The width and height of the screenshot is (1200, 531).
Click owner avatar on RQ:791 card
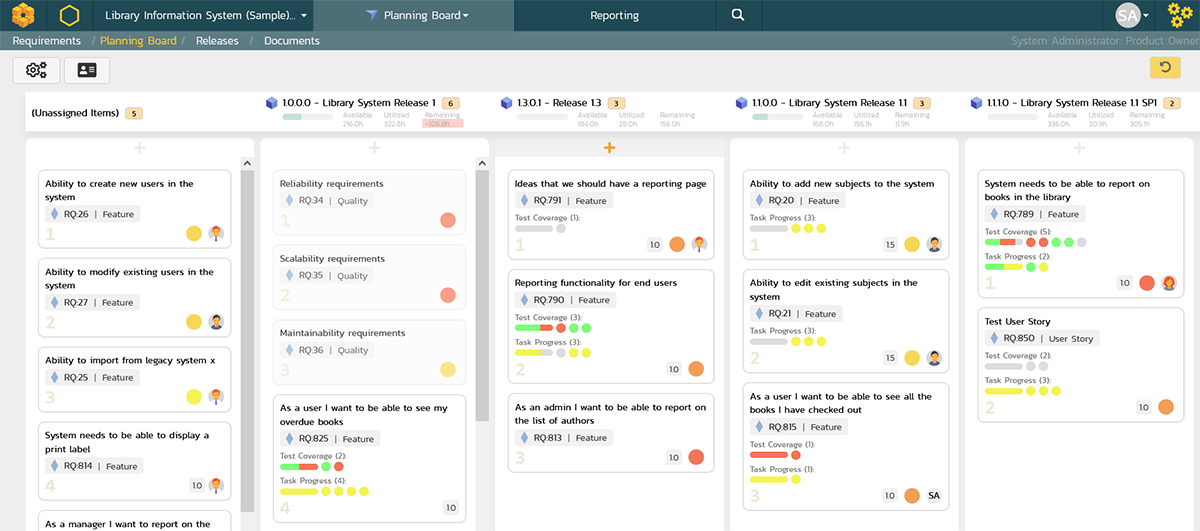point(699,244)
